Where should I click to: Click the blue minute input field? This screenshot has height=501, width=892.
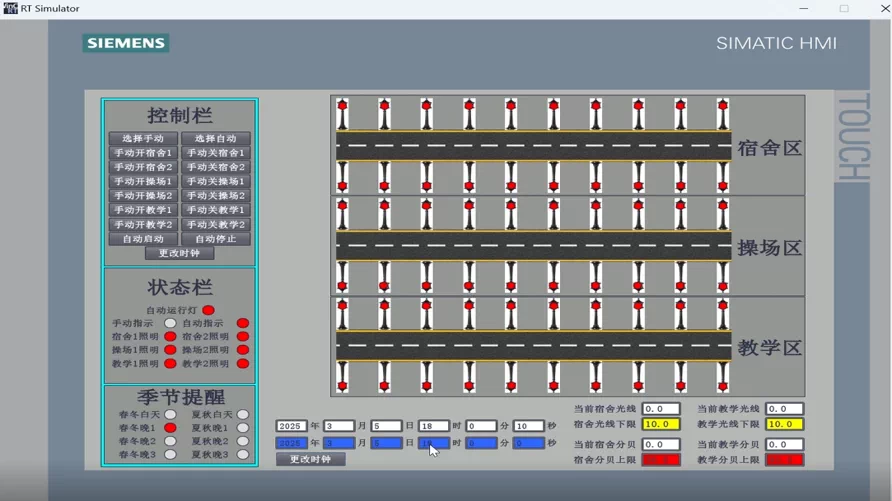tap(481, 443)
